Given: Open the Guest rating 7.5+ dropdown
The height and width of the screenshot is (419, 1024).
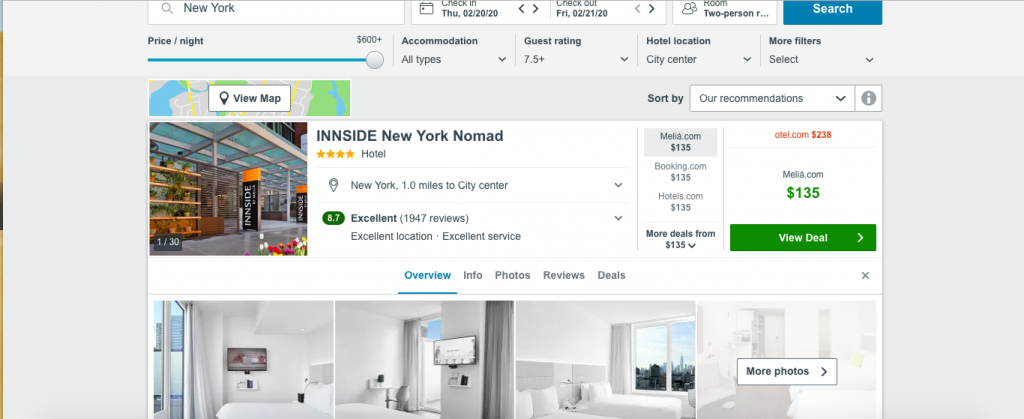Looking at the screenshot, I should click(577, 59).
